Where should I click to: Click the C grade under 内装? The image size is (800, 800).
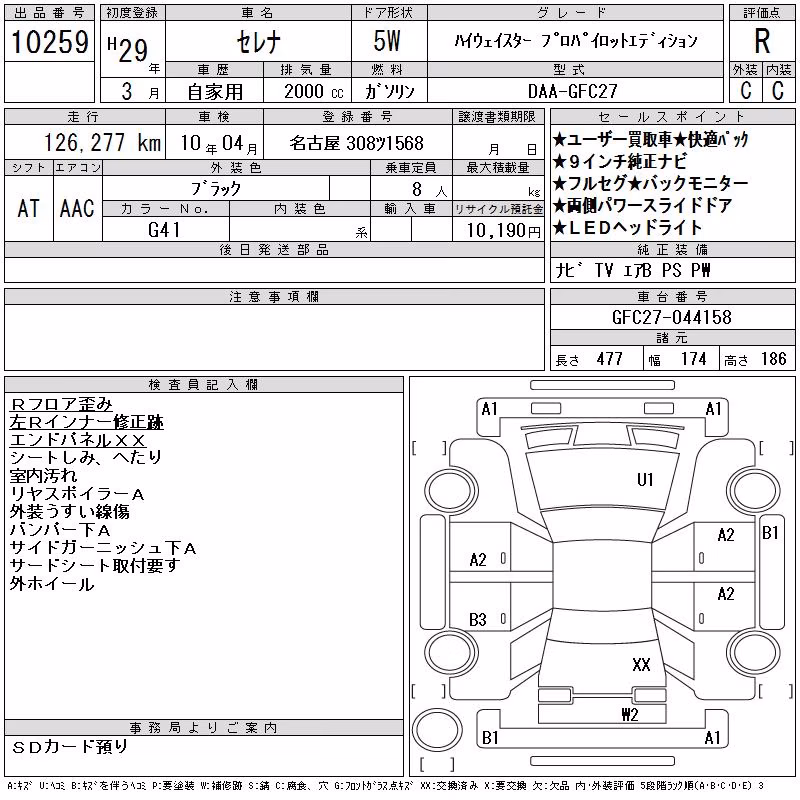pyautogui.click(x=778, y=90)
